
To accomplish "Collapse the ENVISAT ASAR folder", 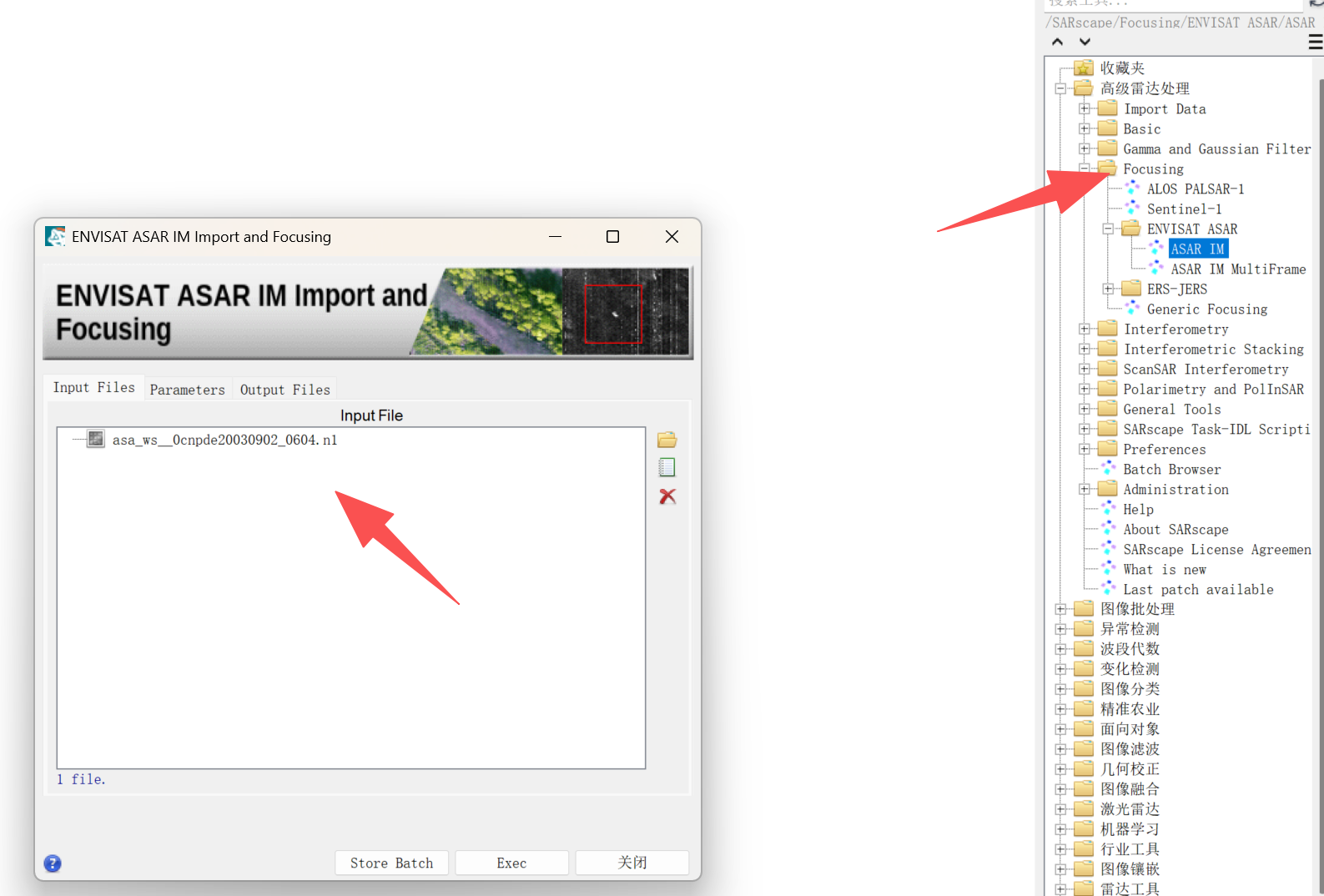I will click(1108, 229).
